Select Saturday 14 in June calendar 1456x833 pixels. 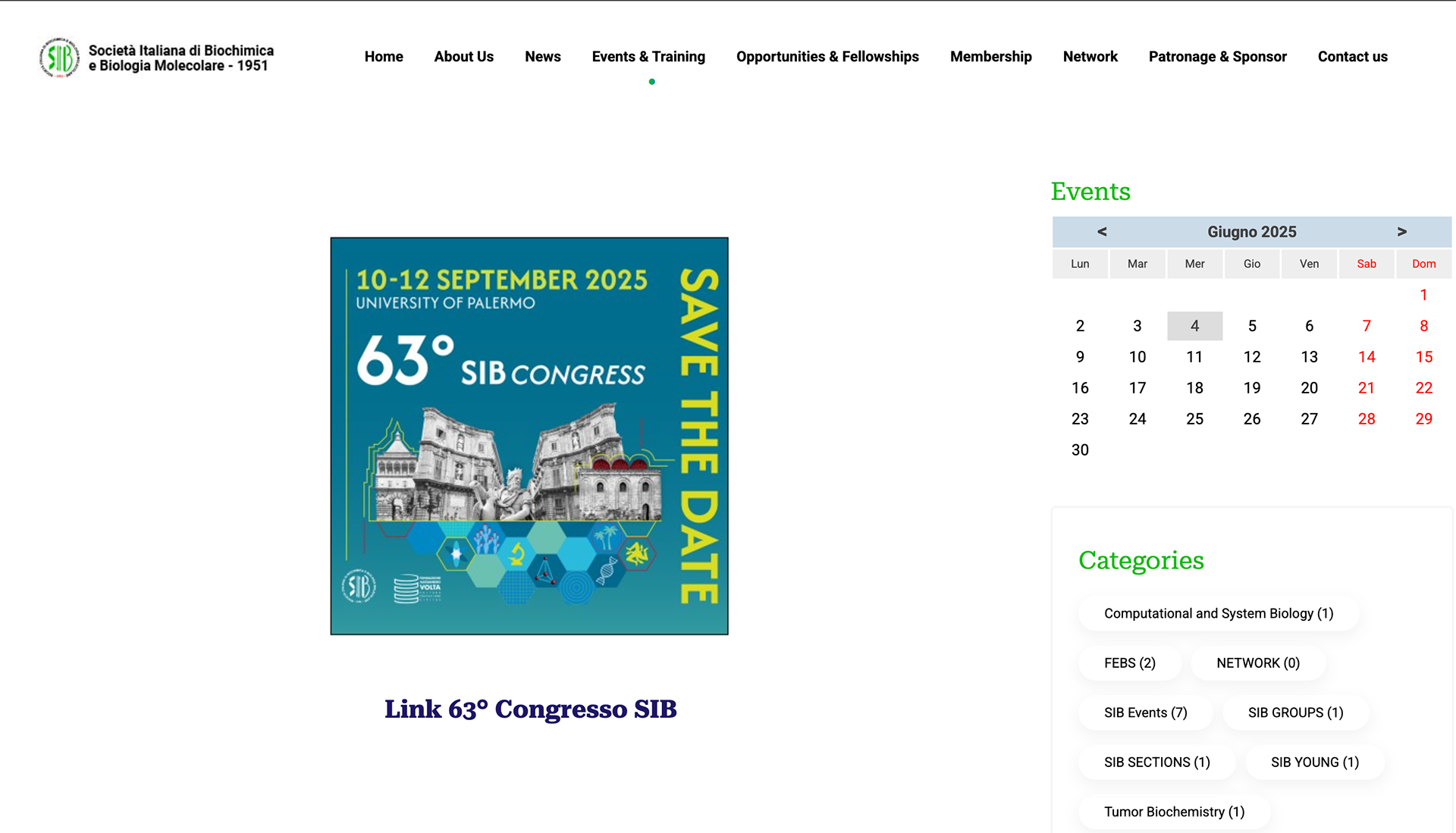point(1367,357)
